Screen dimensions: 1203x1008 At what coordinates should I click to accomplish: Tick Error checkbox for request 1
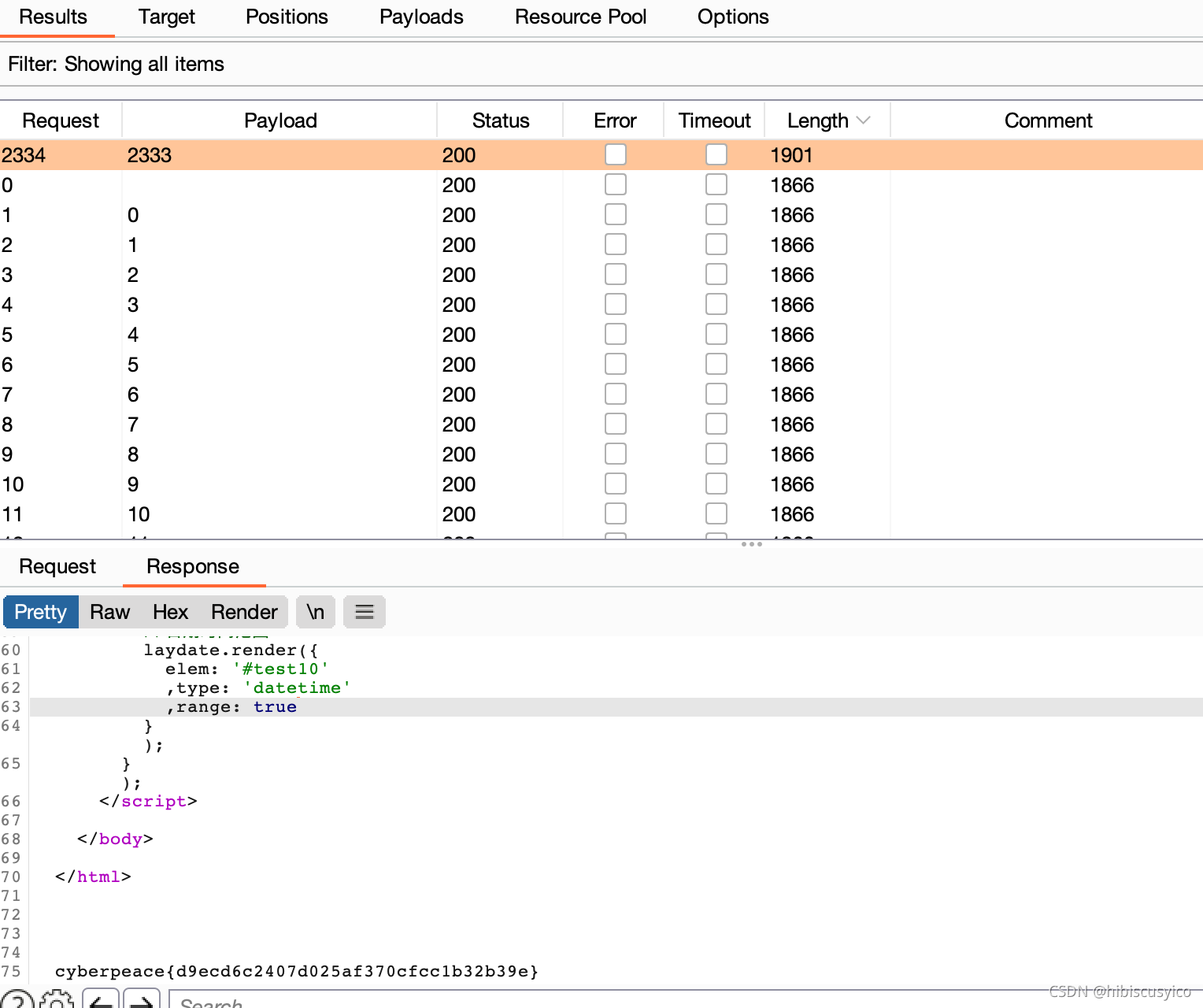(616, 214)
